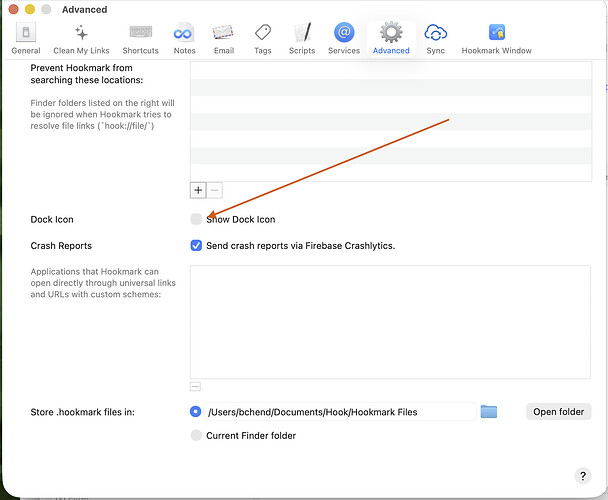Open the Scripts preferences pane
The image size is (608, 500).
(302, 39)
